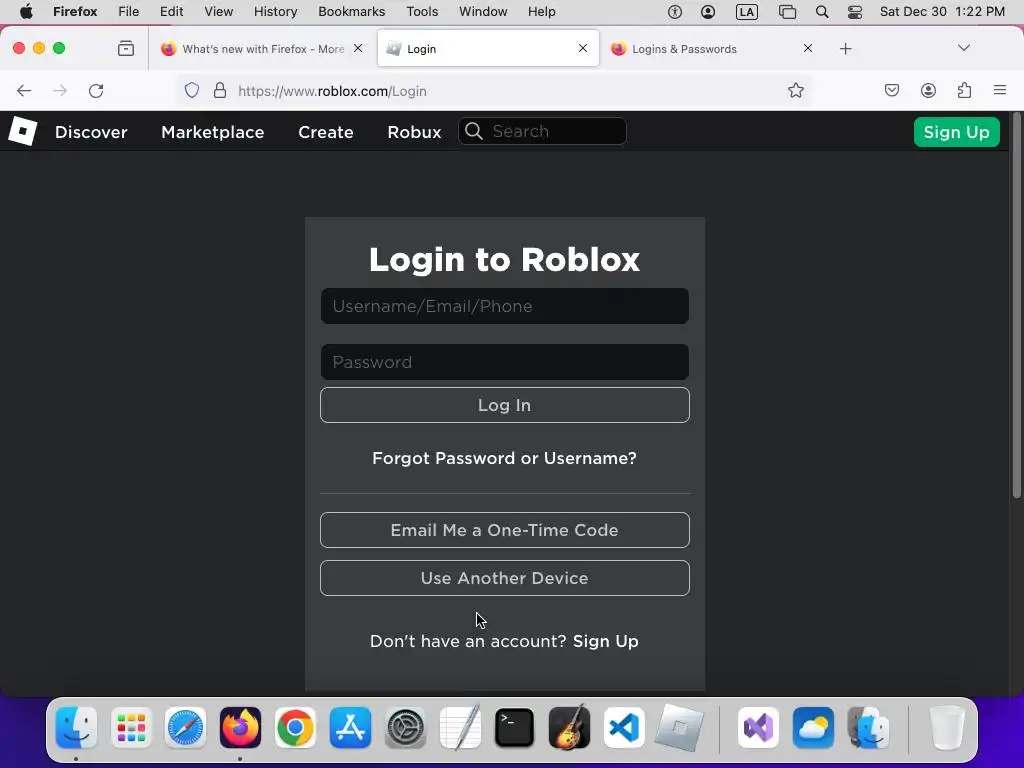Open the Tools menu
The height and width of the screenshot is (768, 1024).
[x=422, y=12]
